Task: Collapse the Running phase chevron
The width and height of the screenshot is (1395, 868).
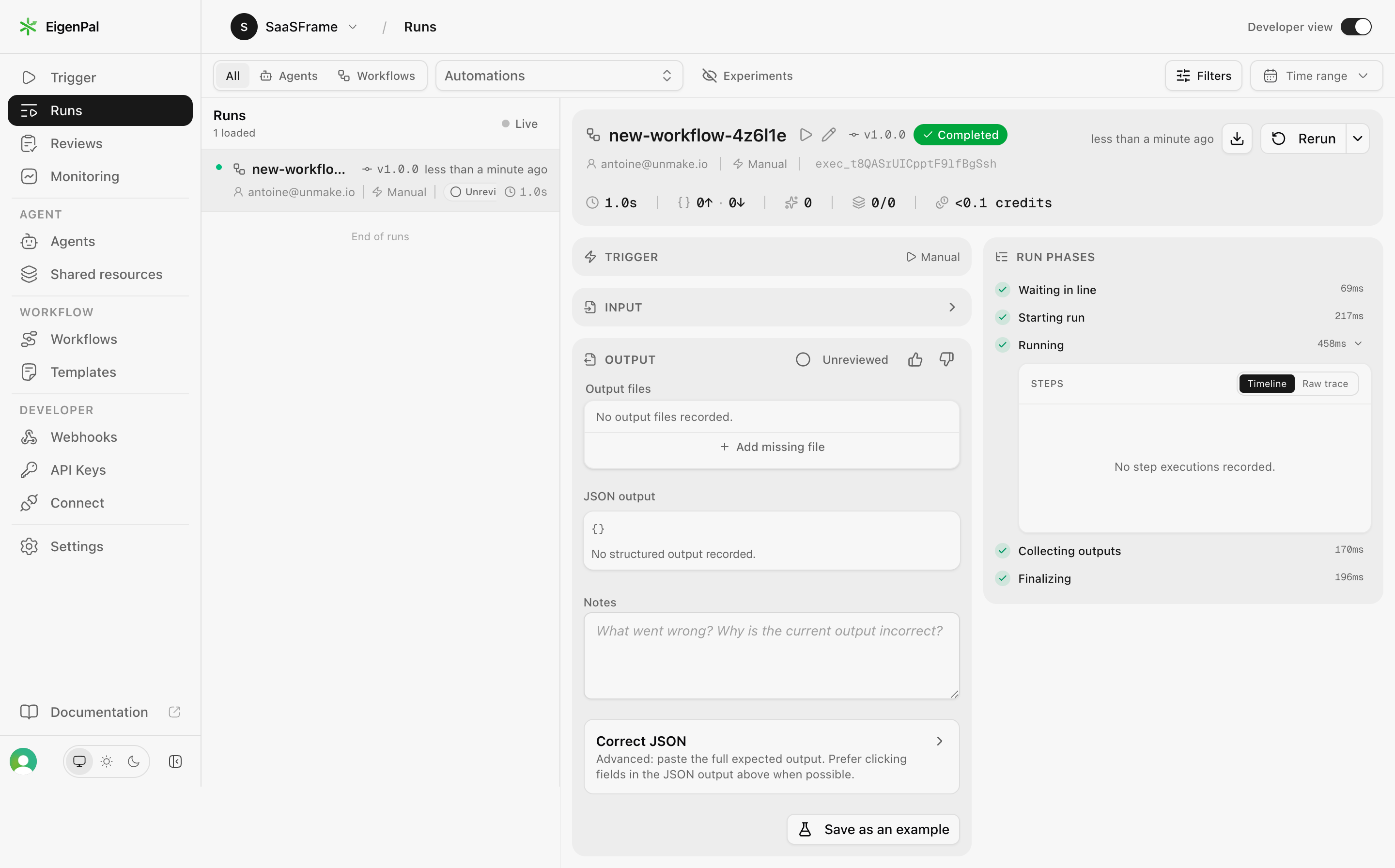Action: click(1358, 343)
